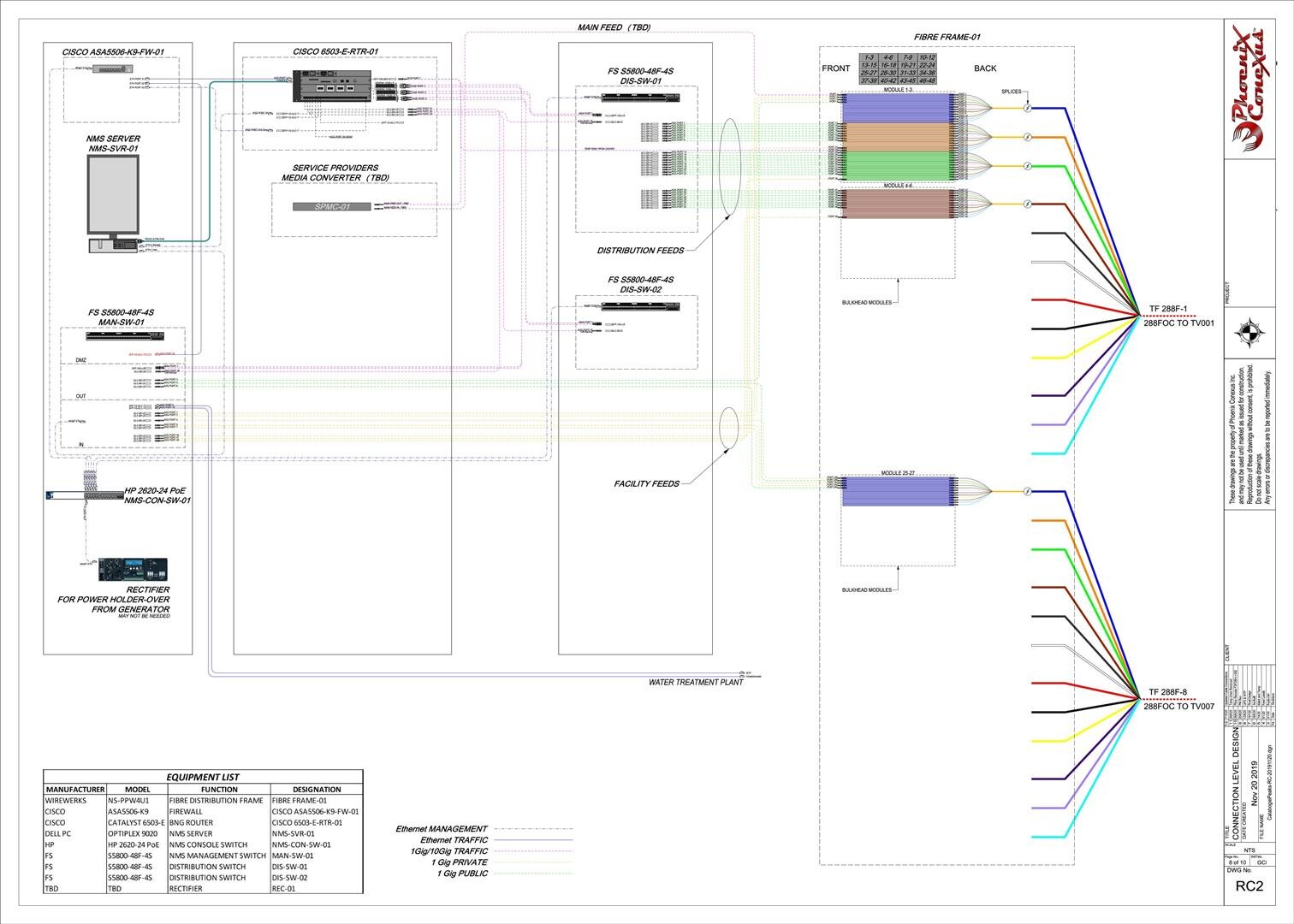Click the 'TF 288F-1' cable label
The image size is (1294, 924).
click(x=1167, y=309)
